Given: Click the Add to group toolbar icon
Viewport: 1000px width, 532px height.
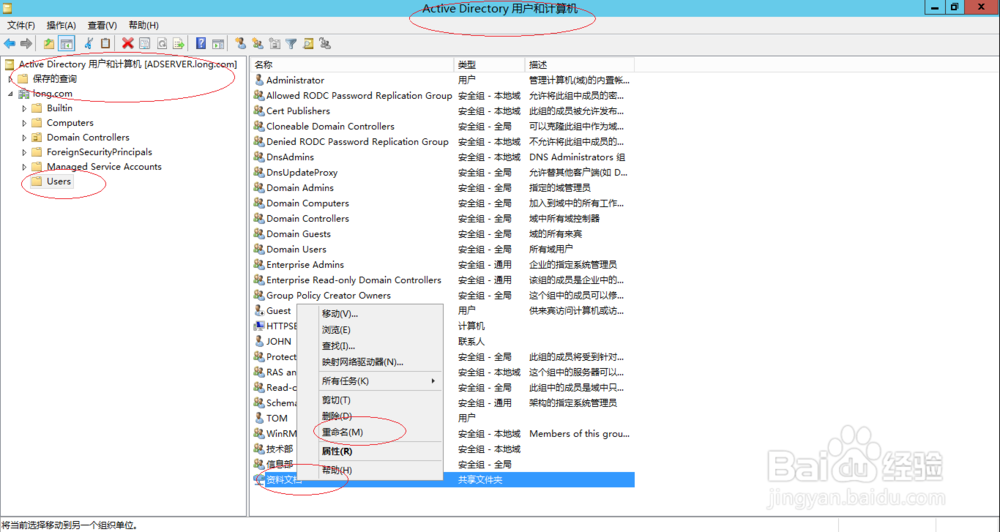Looking at the screenshot, I should click(325, 43).
